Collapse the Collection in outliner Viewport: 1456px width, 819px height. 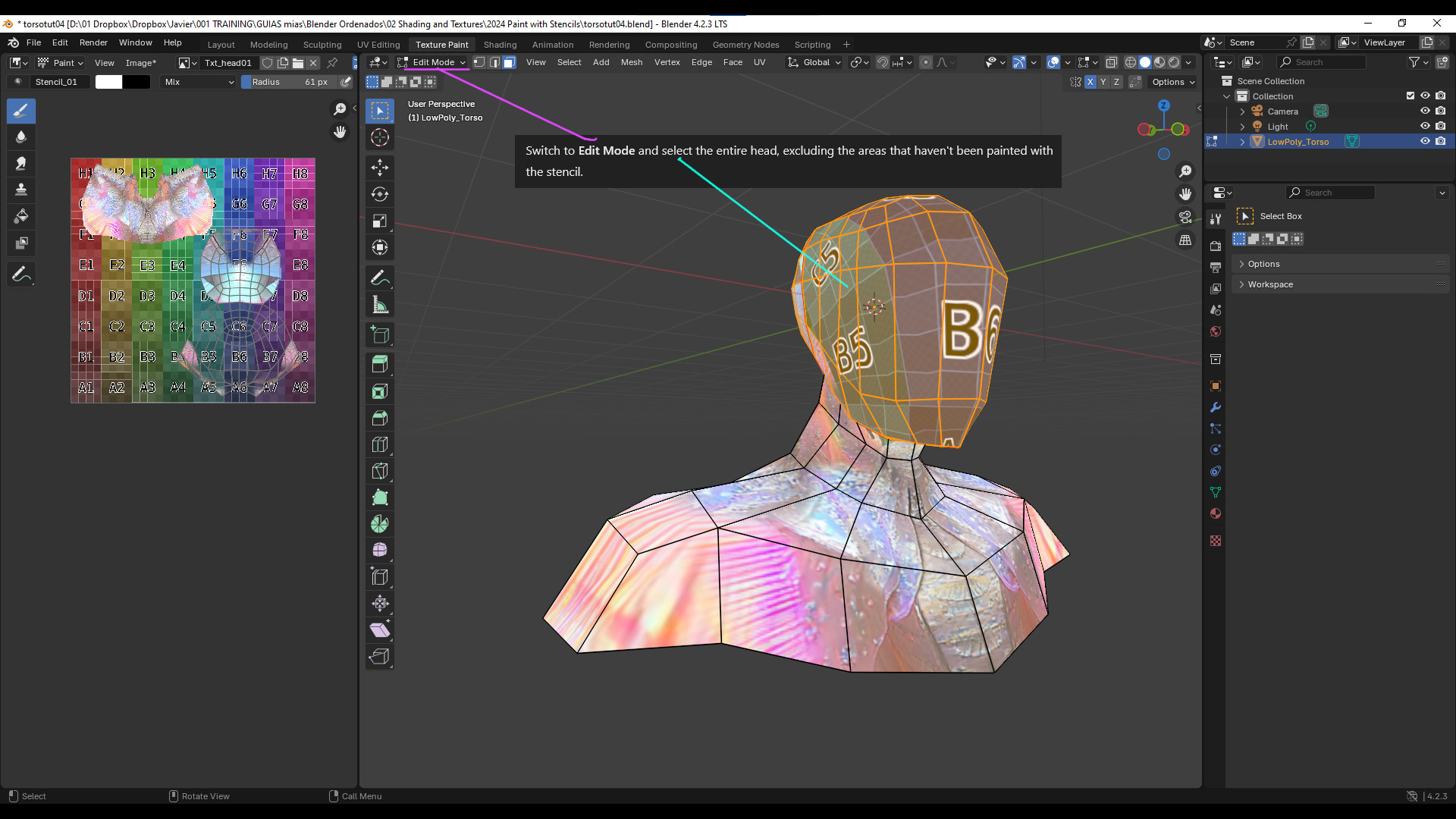tap(1227, 96)
